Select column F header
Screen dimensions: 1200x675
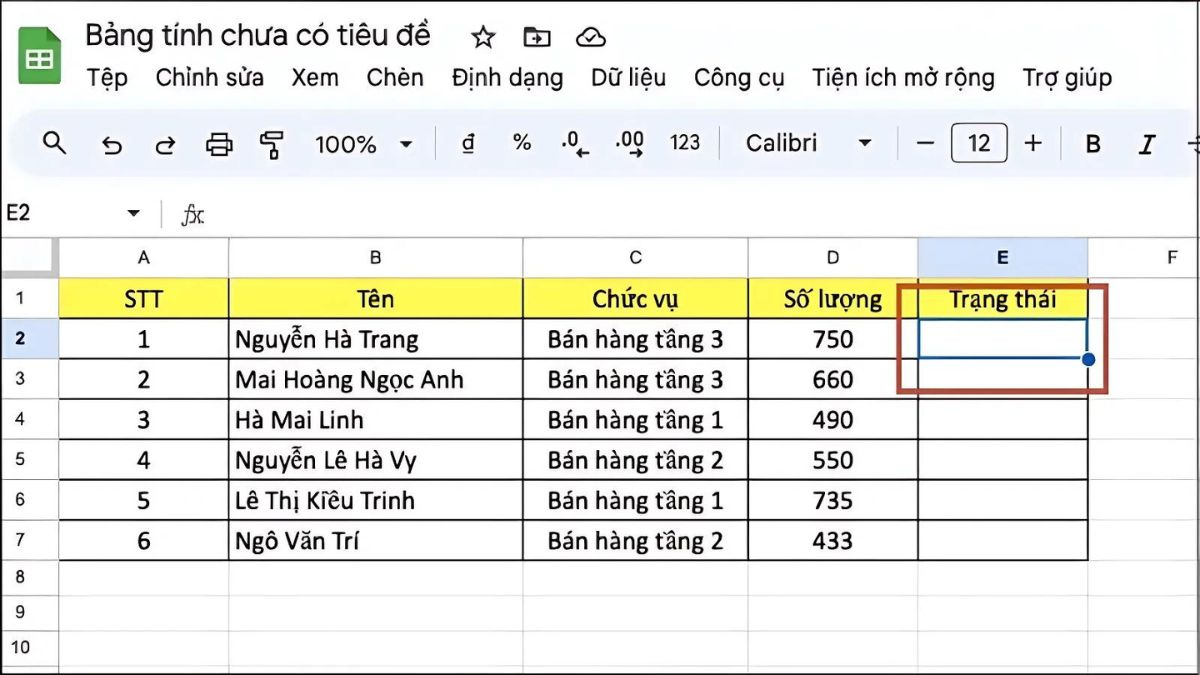click(x=1144, y=257)
